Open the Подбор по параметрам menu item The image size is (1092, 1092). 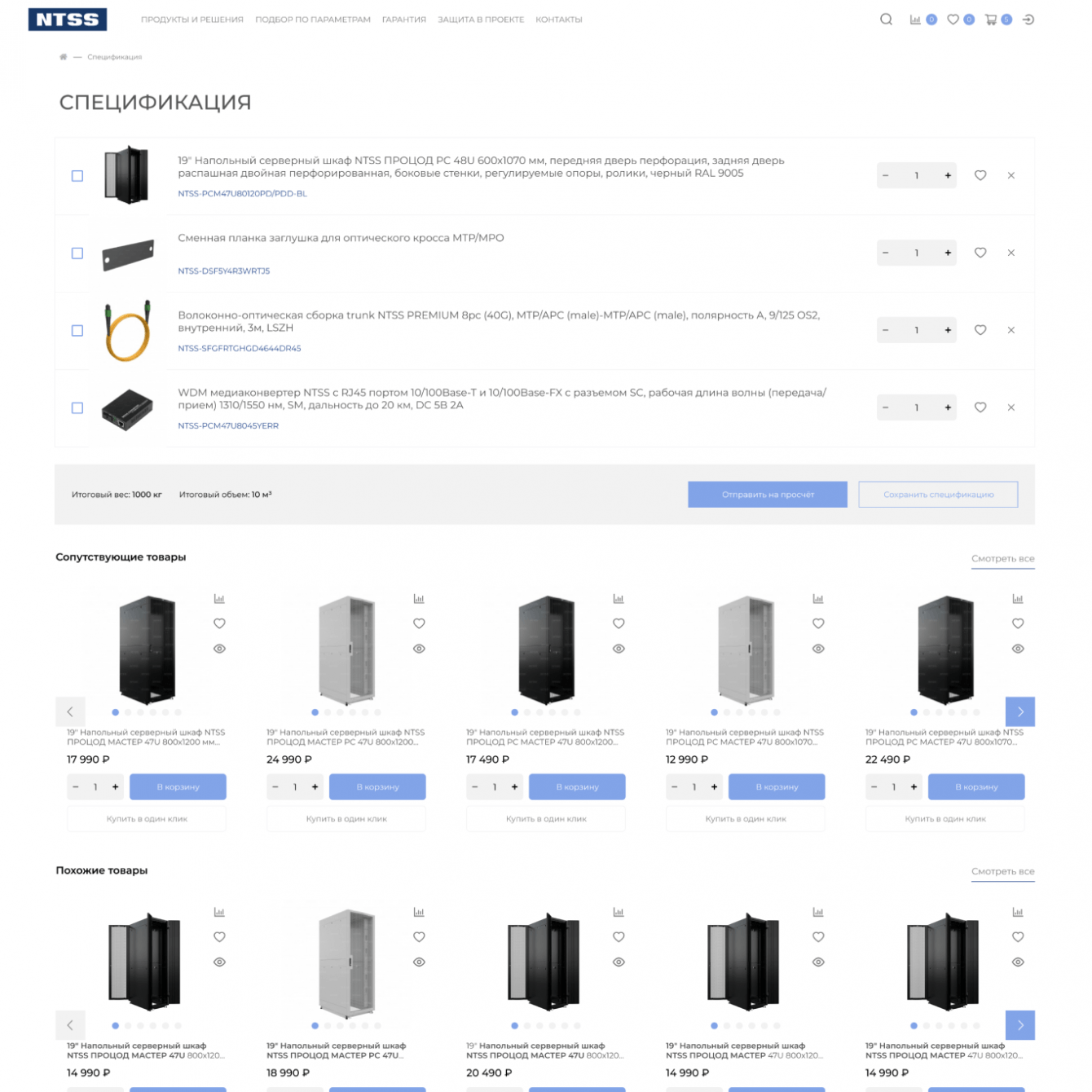pos(313,20)
